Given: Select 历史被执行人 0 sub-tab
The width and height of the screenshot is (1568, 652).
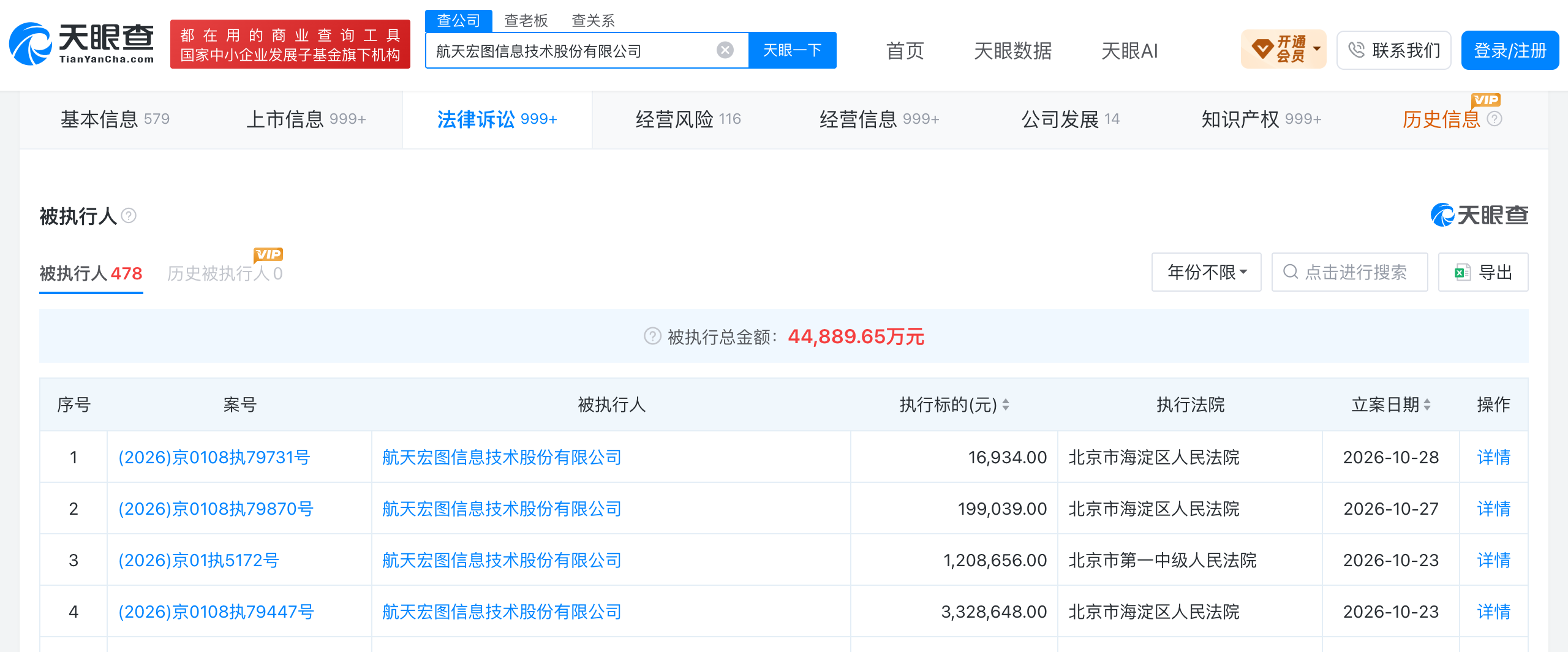Looking at the screenshot, I should point(225,273).
